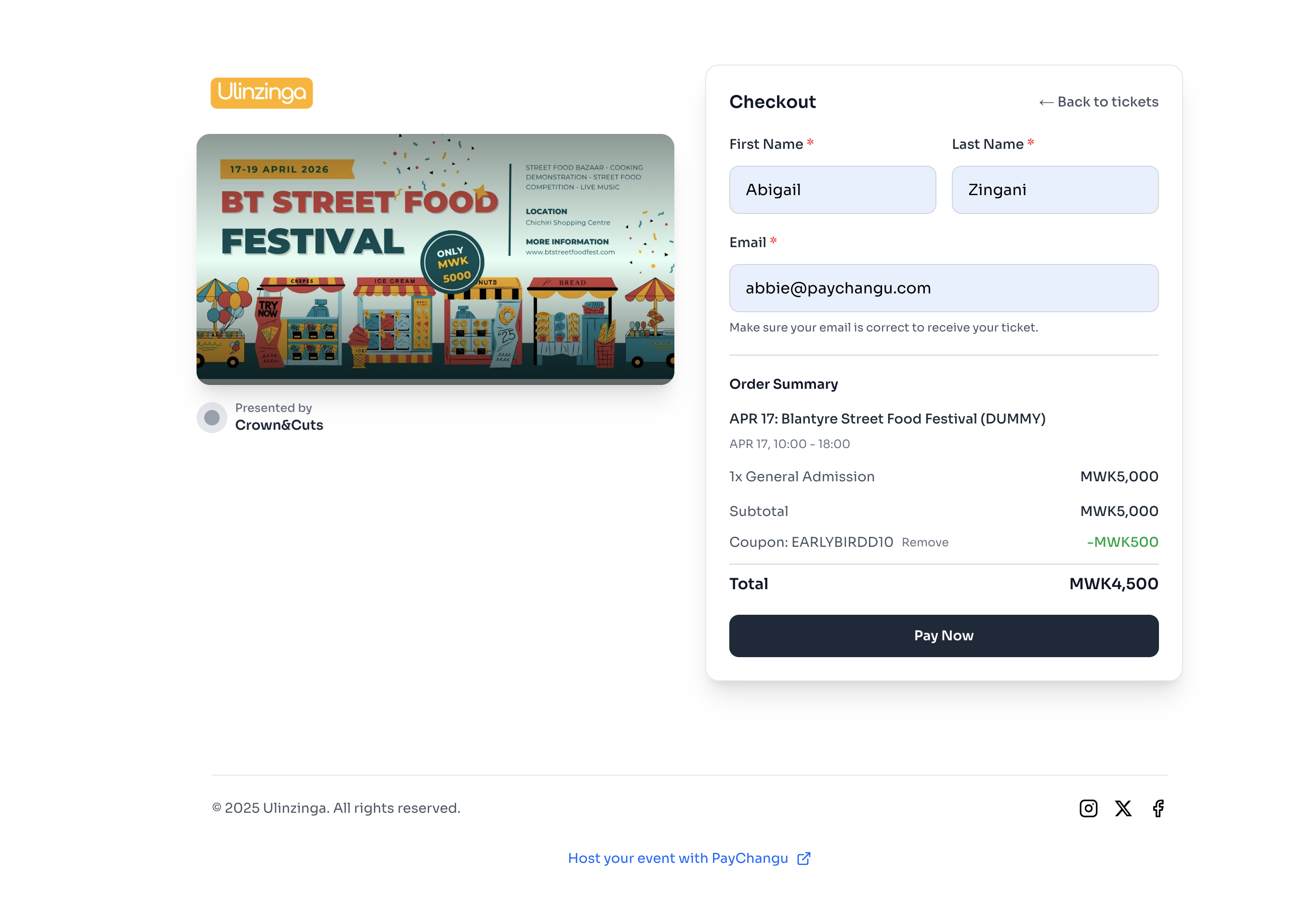Image resolution: width=1316 pixels, height=899 pixels.
Task: Click the BT Street Food Festival banner
Action: click(x=435, y=259)
